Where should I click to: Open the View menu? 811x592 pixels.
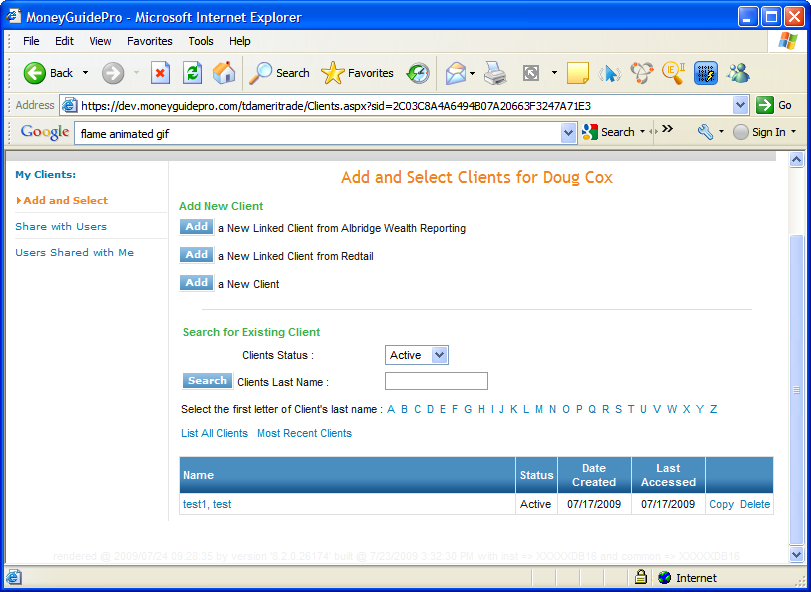(100, 41)
